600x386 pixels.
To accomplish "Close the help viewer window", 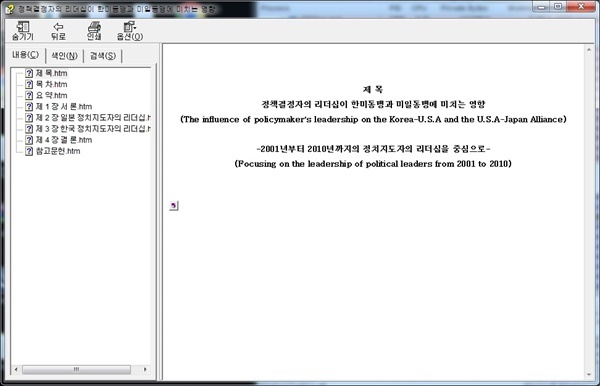I will point(580,7).
